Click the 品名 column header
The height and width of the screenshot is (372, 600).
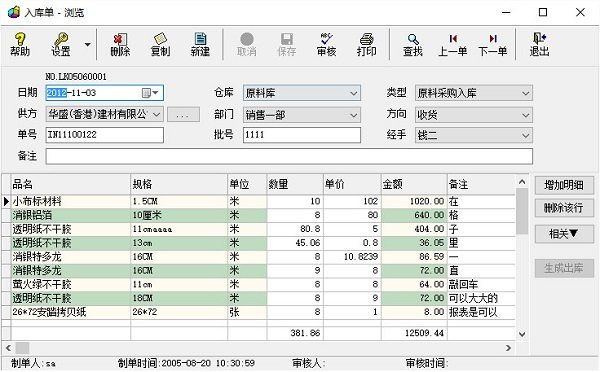click(71, 184)
